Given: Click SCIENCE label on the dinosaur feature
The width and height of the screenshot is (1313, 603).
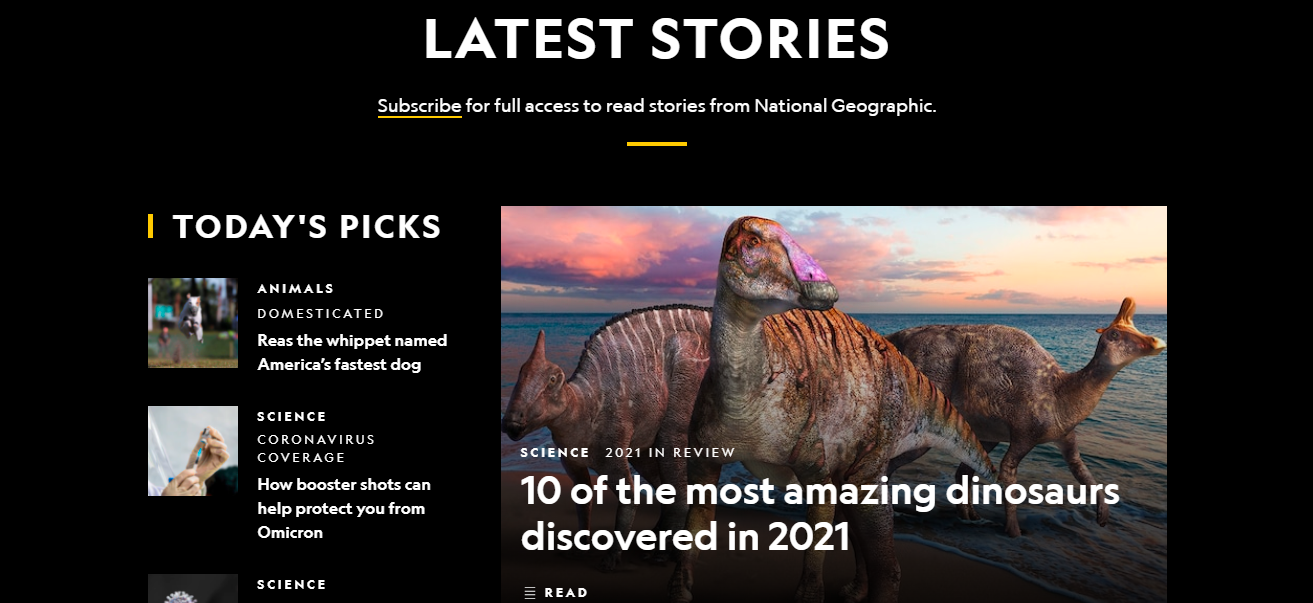Looking at the screenshot, I should [555, 452].
